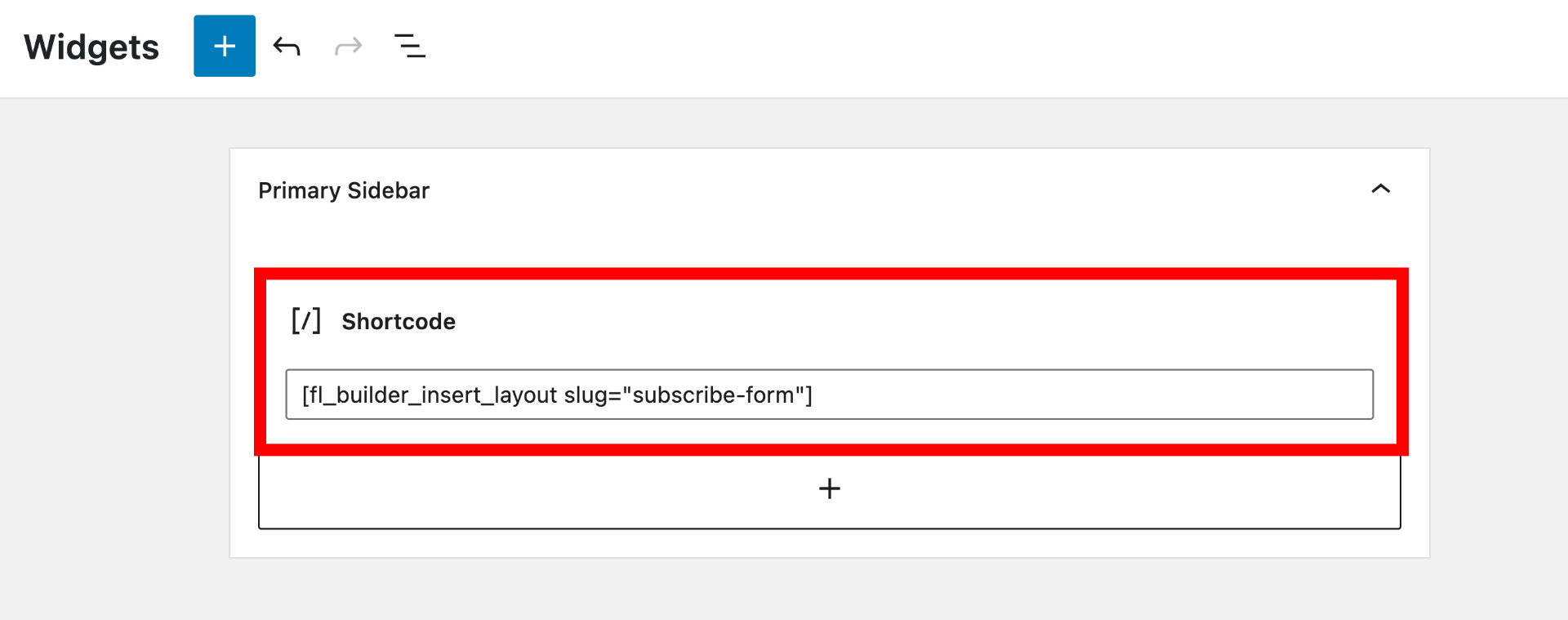Screen dimensions: 1568x620
Task: Open the Document Overview list icon
Action: 410,47
